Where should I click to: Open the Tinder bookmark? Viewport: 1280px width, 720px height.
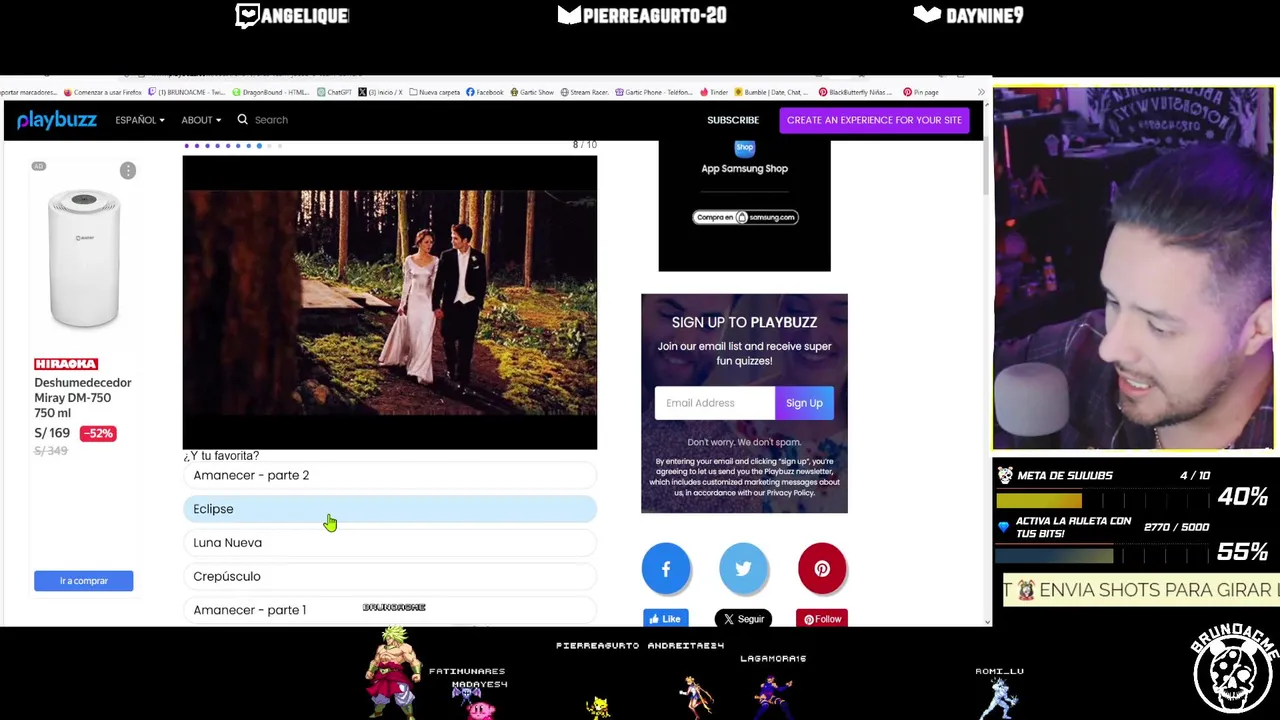715,92
